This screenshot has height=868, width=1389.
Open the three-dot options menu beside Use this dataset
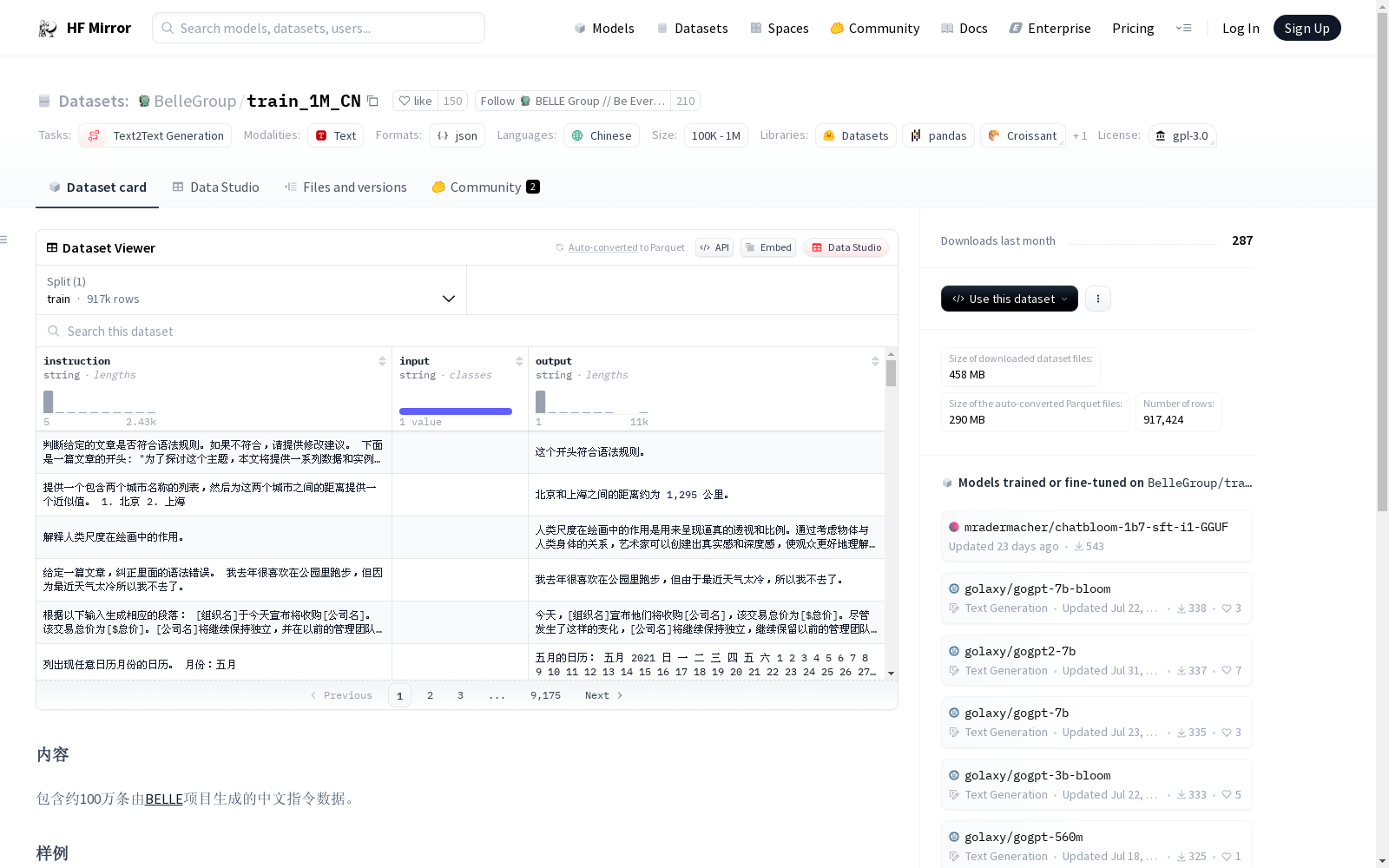coord(1098,299)
